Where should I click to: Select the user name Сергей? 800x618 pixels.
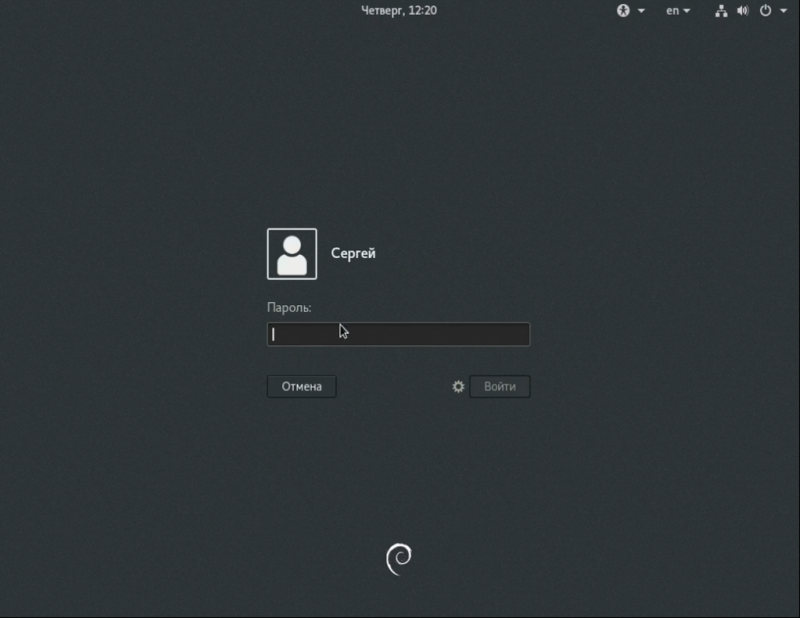point(353,253)
